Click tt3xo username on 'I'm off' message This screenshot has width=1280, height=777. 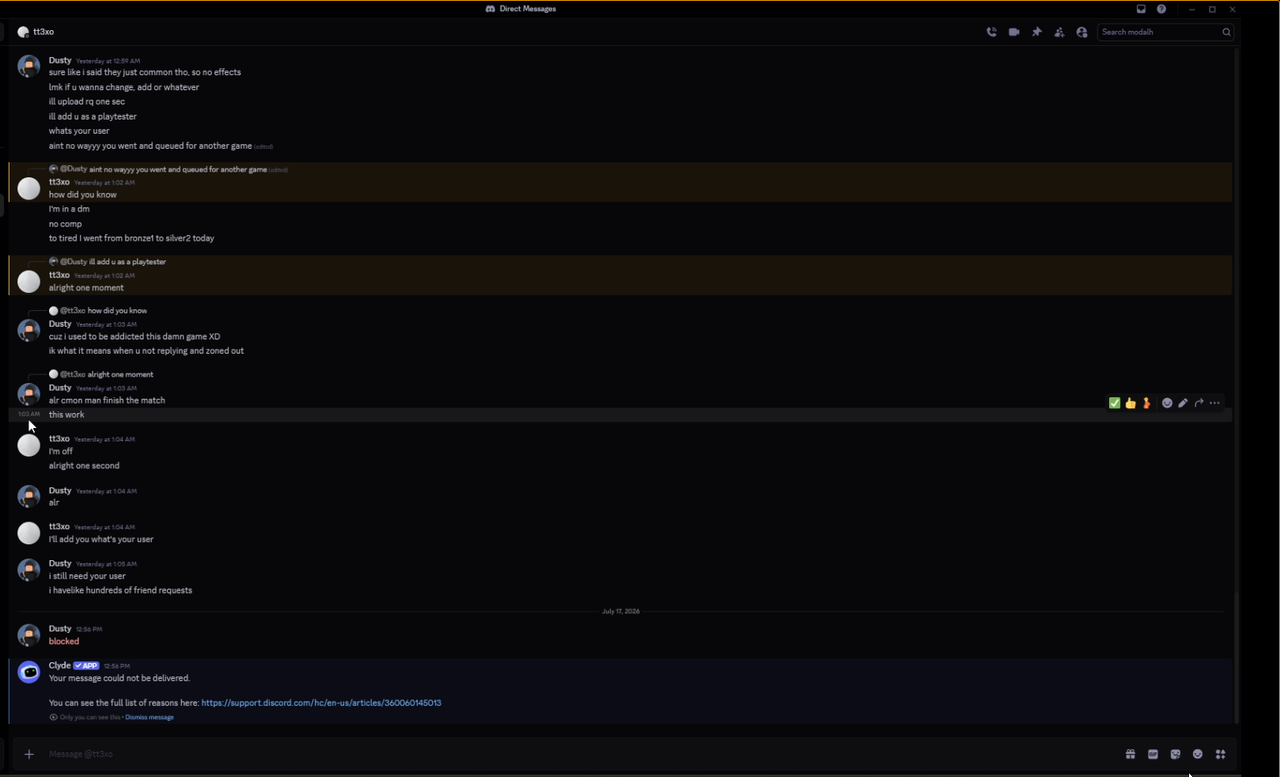tap(59, 438)
